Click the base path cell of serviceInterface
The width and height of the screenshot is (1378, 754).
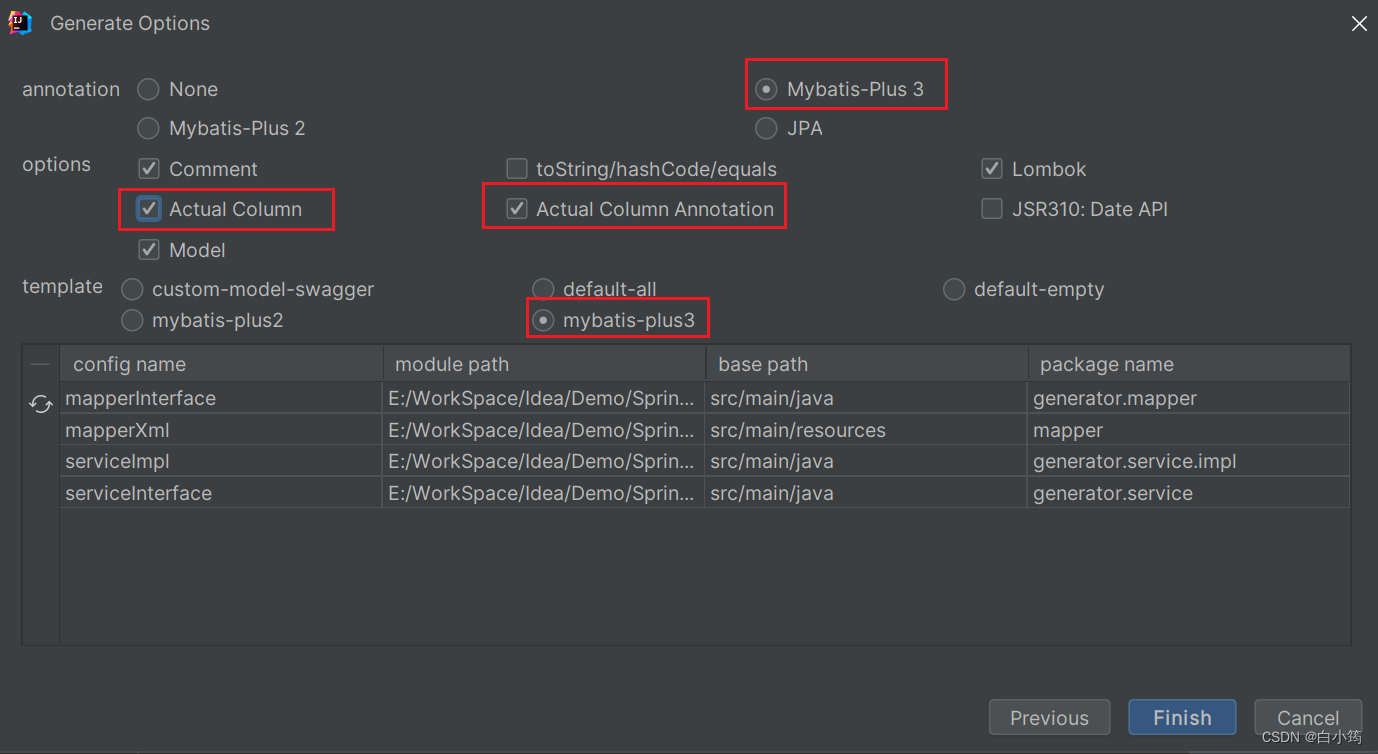coord(866,493)
